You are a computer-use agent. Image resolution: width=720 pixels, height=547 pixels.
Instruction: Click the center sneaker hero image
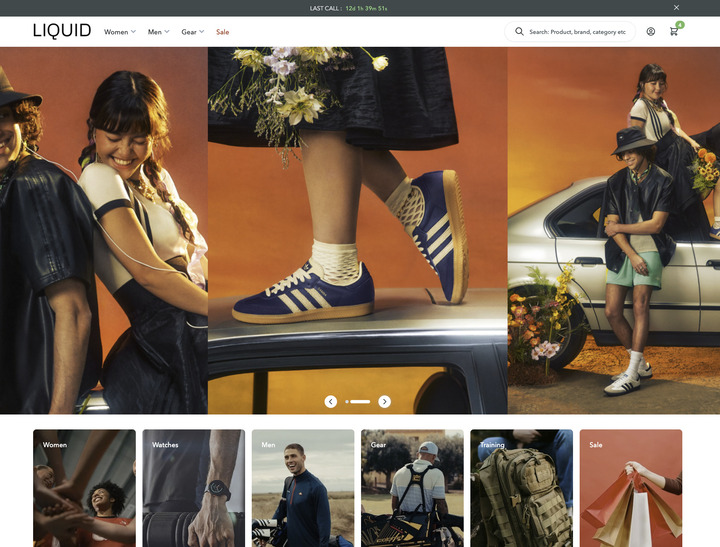[357, 230]
